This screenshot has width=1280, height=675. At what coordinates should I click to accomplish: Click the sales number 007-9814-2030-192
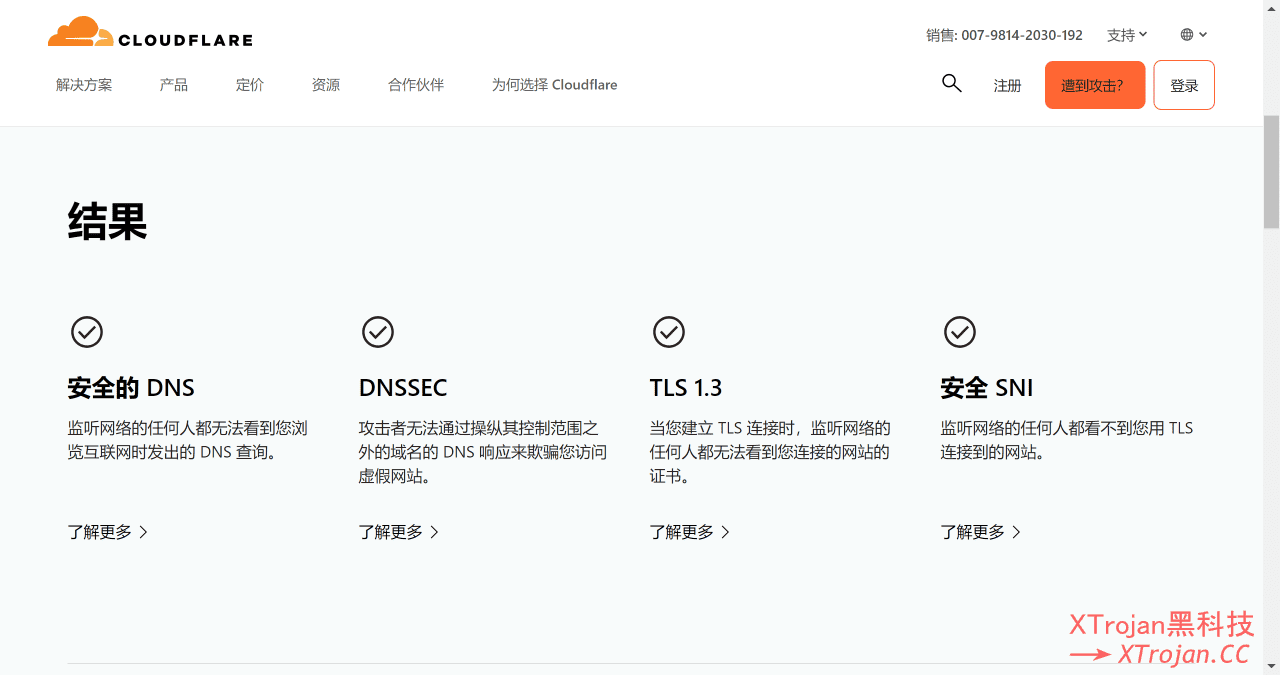[1022, 35]
